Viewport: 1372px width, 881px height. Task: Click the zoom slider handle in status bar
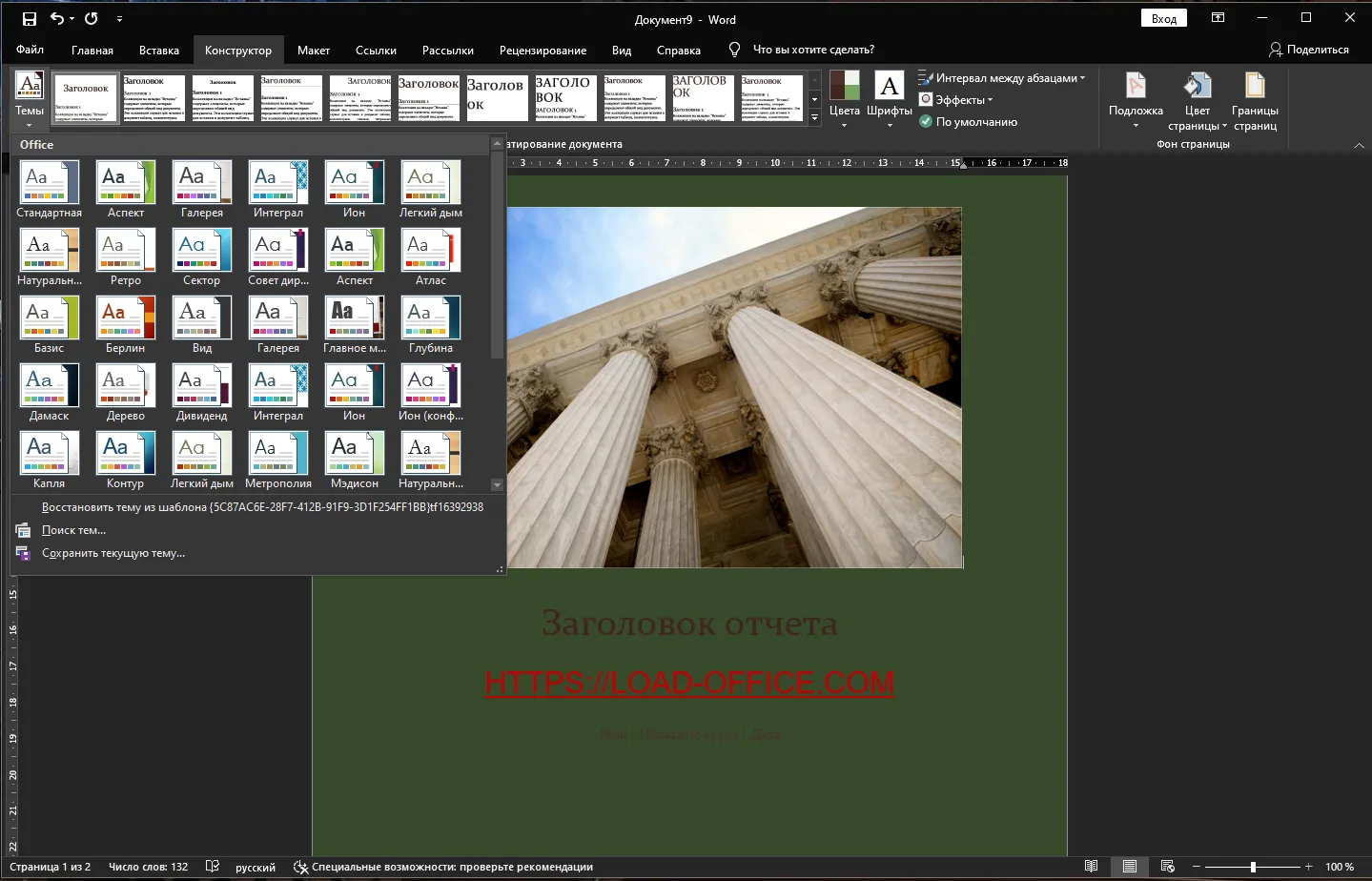pos(1253,867)
